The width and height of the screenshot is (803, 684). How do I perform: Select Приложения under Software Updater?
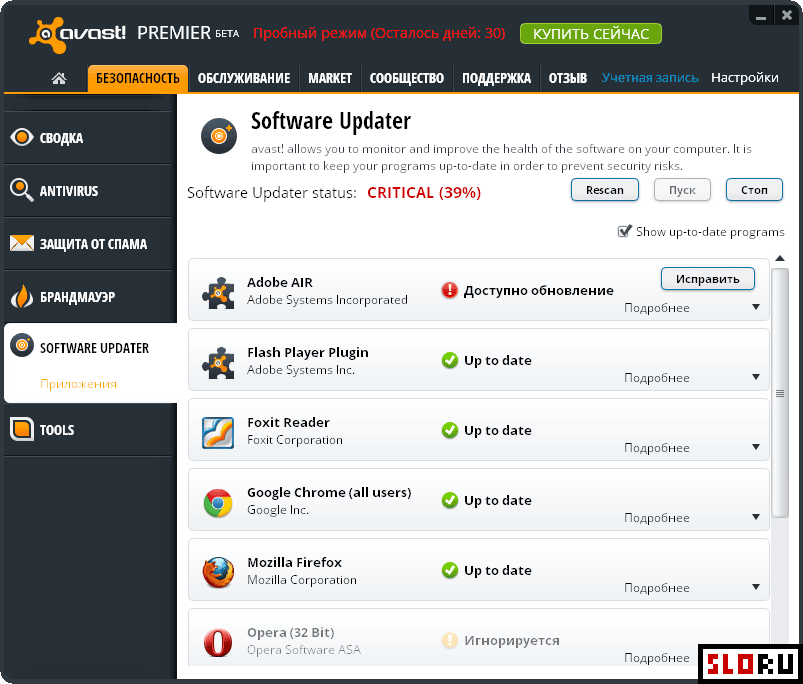click(x=78, y=384)
